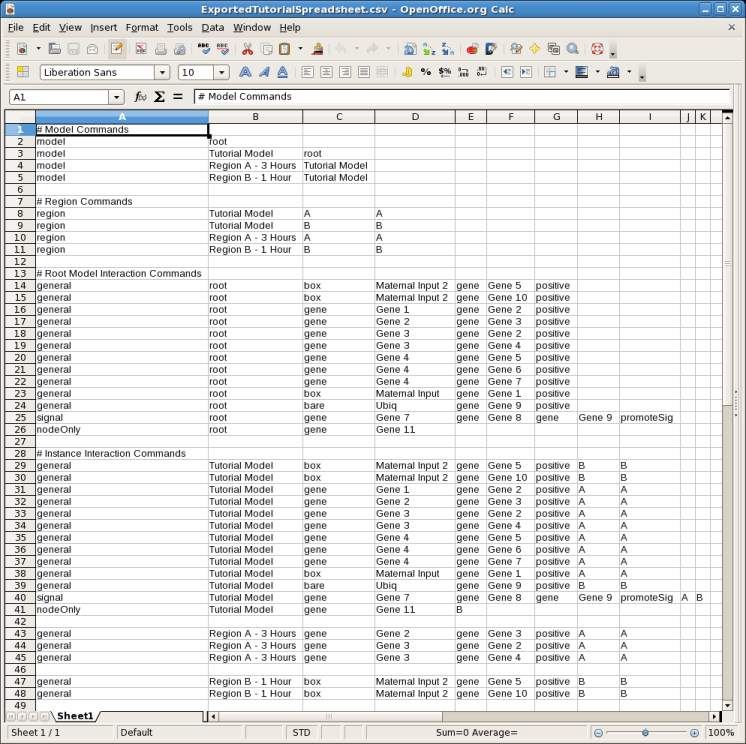Open the Insert menu
746x744 pixels.
click(103, 27)
